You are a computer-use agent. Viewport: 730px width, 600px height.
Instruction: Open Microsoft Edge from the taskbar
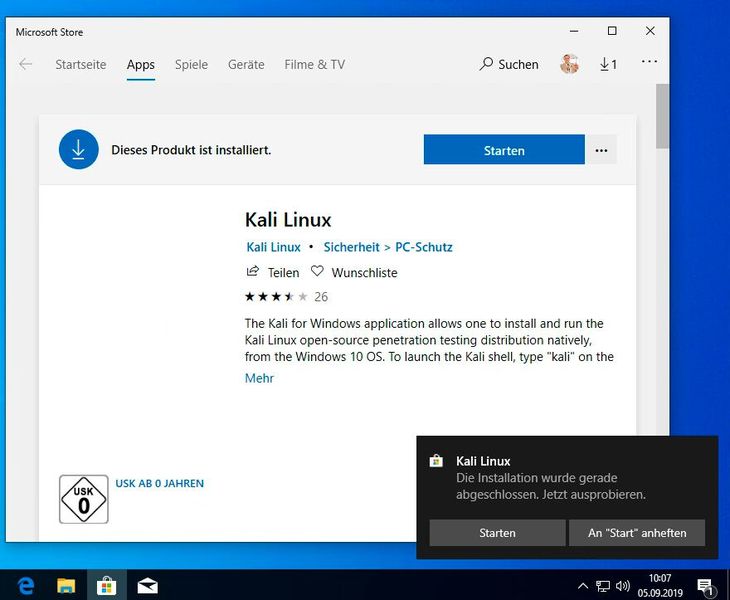click(26, 586)
